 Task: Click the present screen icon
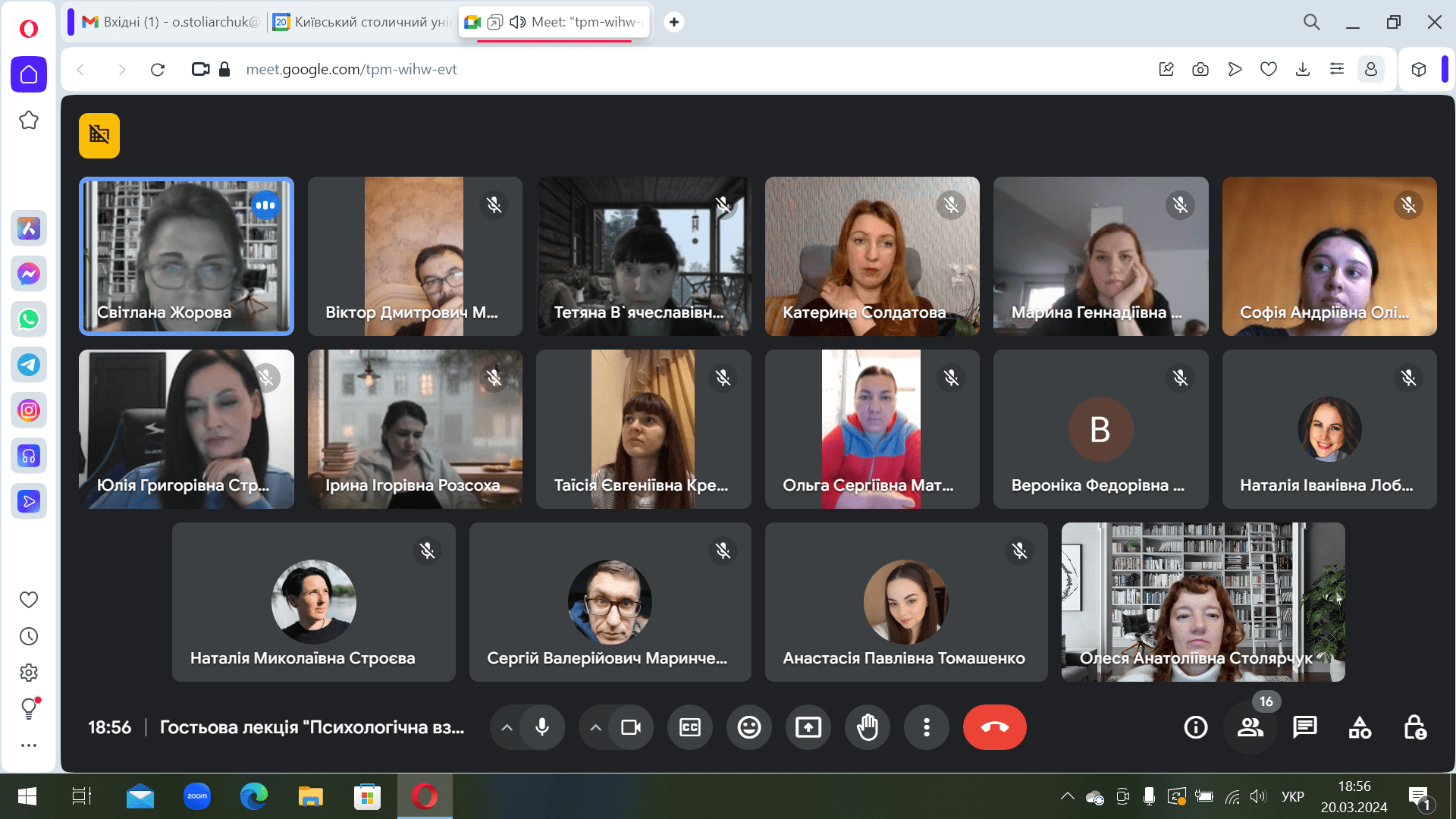click(808, 727)
